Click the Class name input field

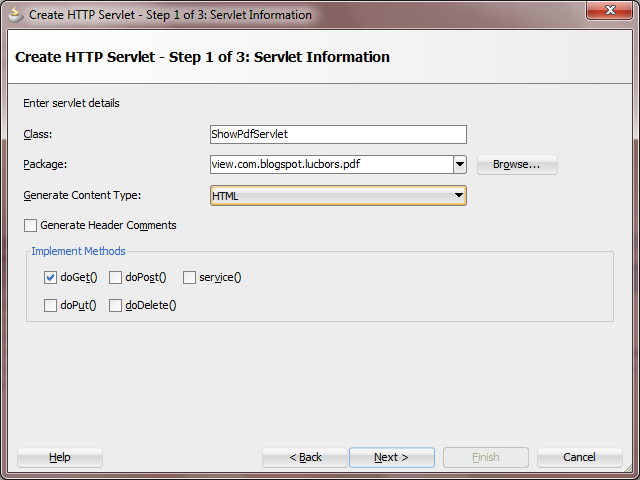(338, 134)
